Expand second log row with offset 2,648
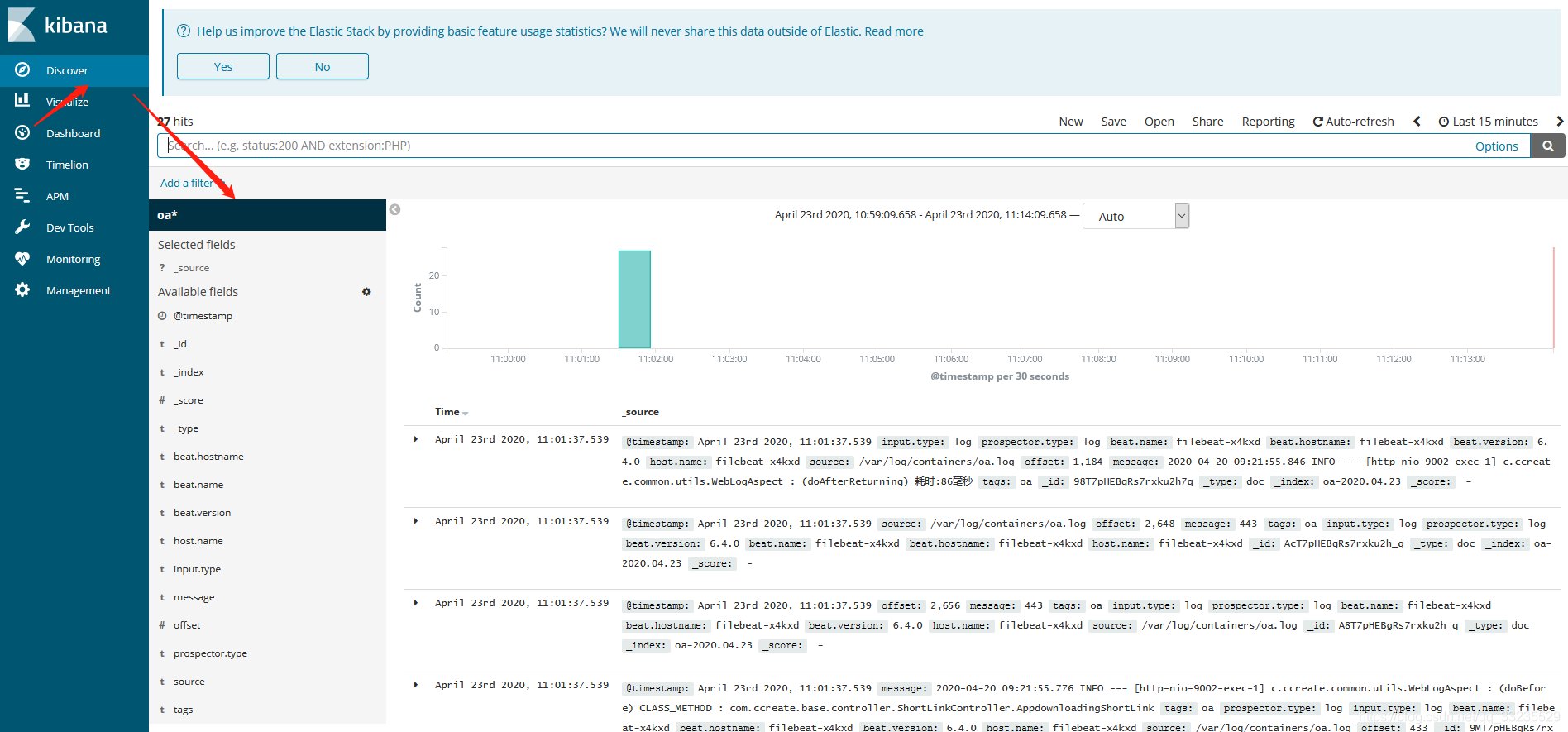 point(415,521)
